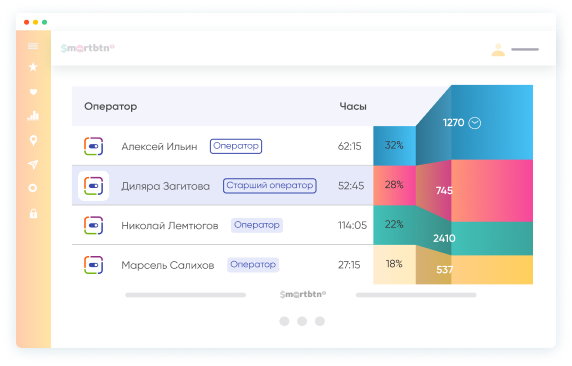The width and height of the screenshot is (572, 366).
Task: Toggle the switch icon for Алексей Ильин
Action: click(x=93, y=146)
